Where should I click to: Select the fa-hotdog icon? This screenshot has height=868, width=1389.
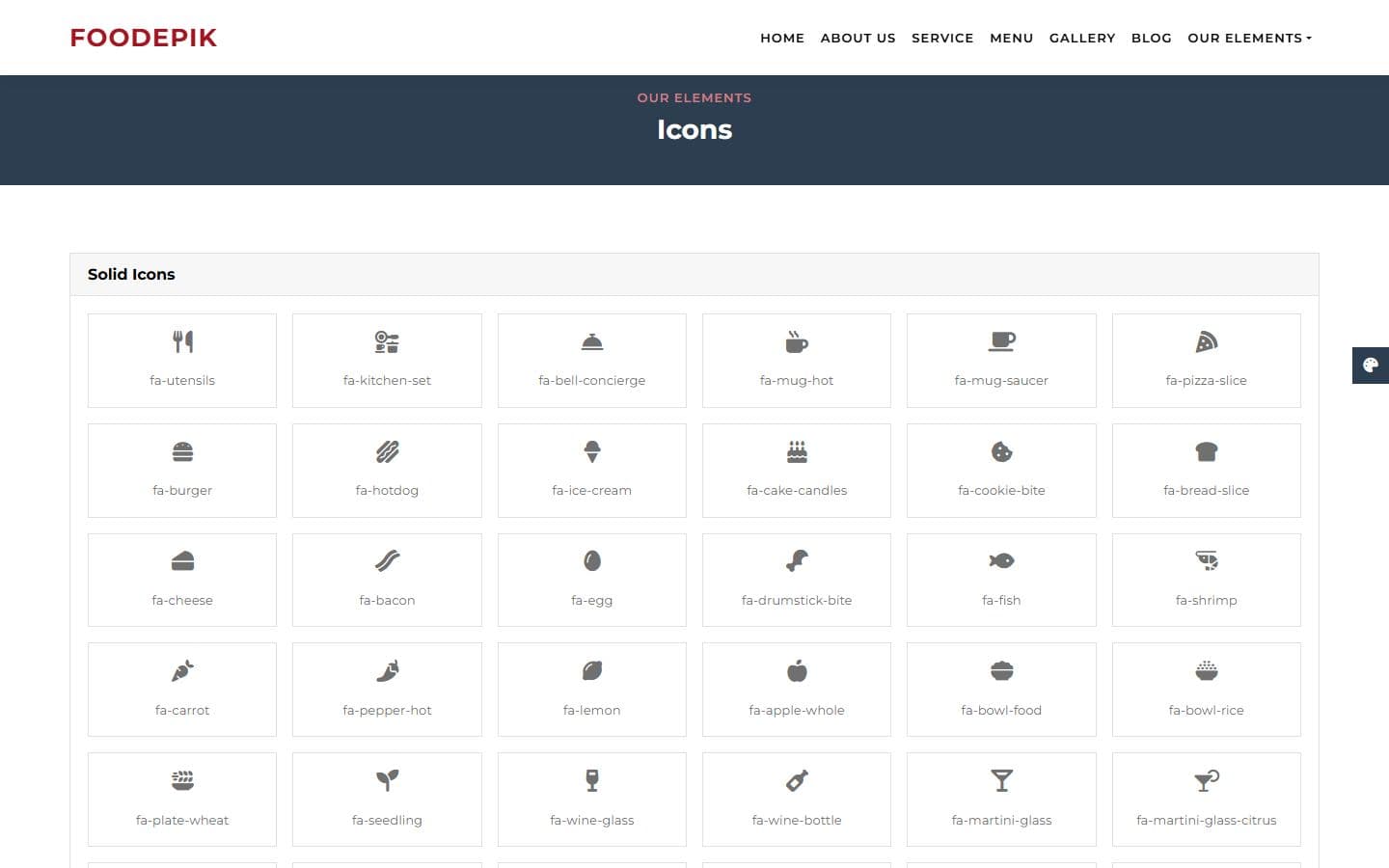click(x=387, y=451)
